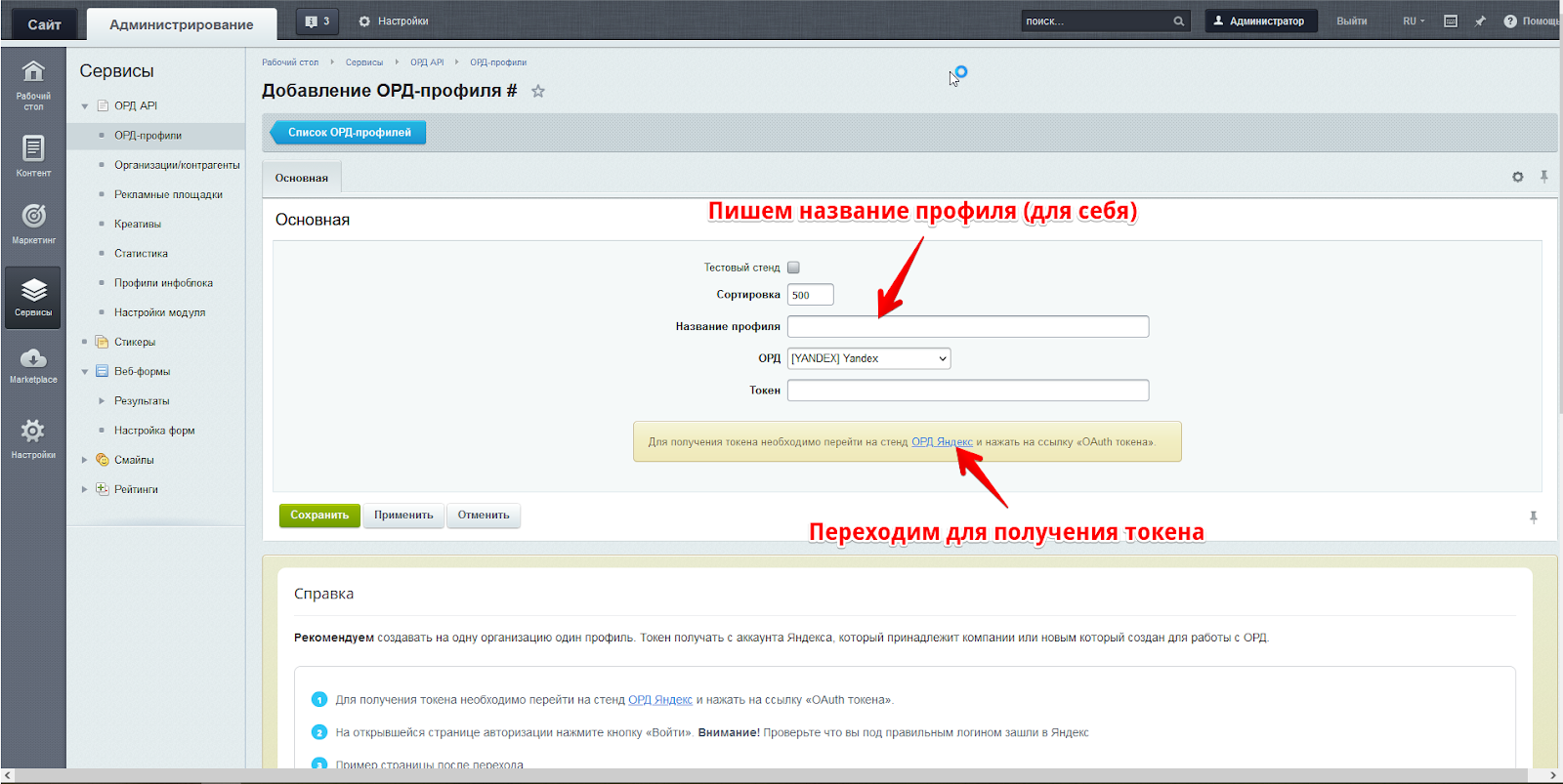This screenshot has width=1563, height=784.
Task: Open Организации/контрагенты in tree
Action: pos(177,165)
